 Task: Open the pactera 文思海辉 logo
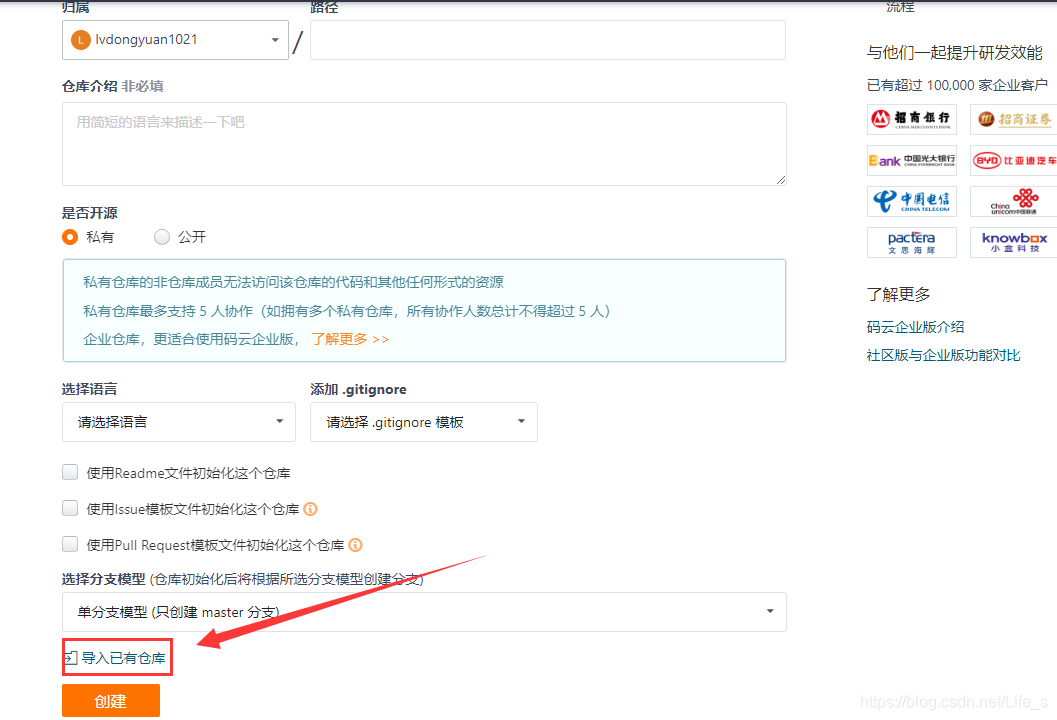tap(911, 242)
